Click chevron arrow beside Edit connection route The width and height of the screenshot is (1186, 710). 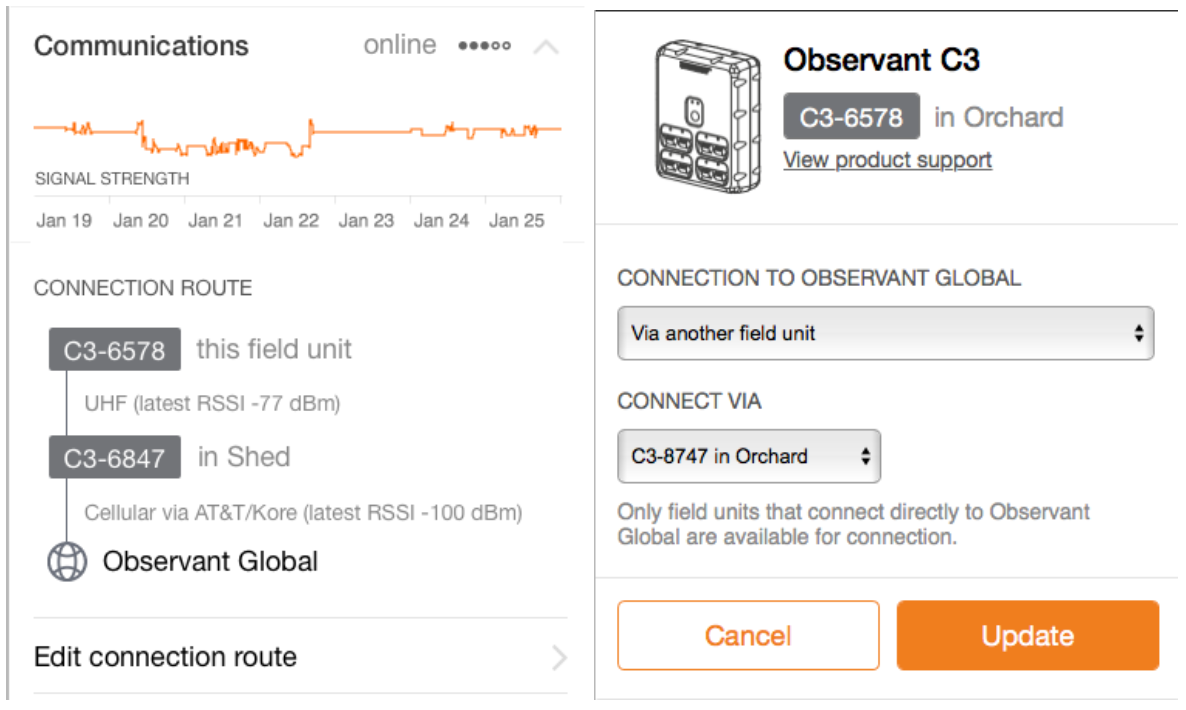(x=558, y=657)
